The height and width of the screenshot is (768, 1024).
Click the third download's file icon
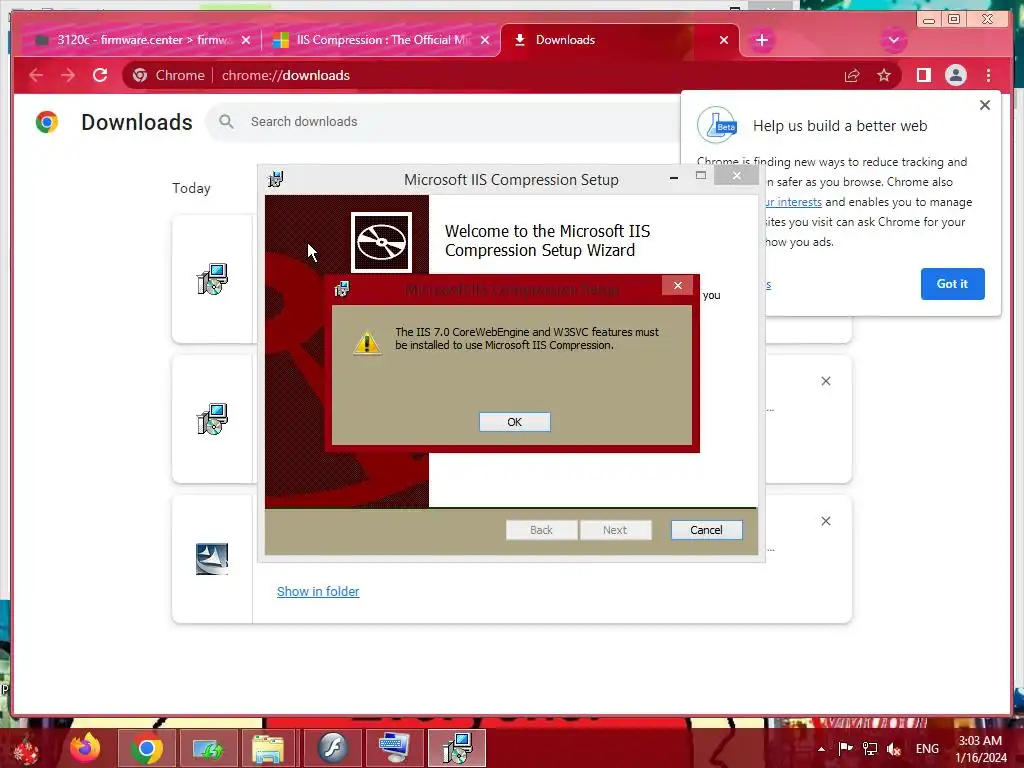point(212,559)
